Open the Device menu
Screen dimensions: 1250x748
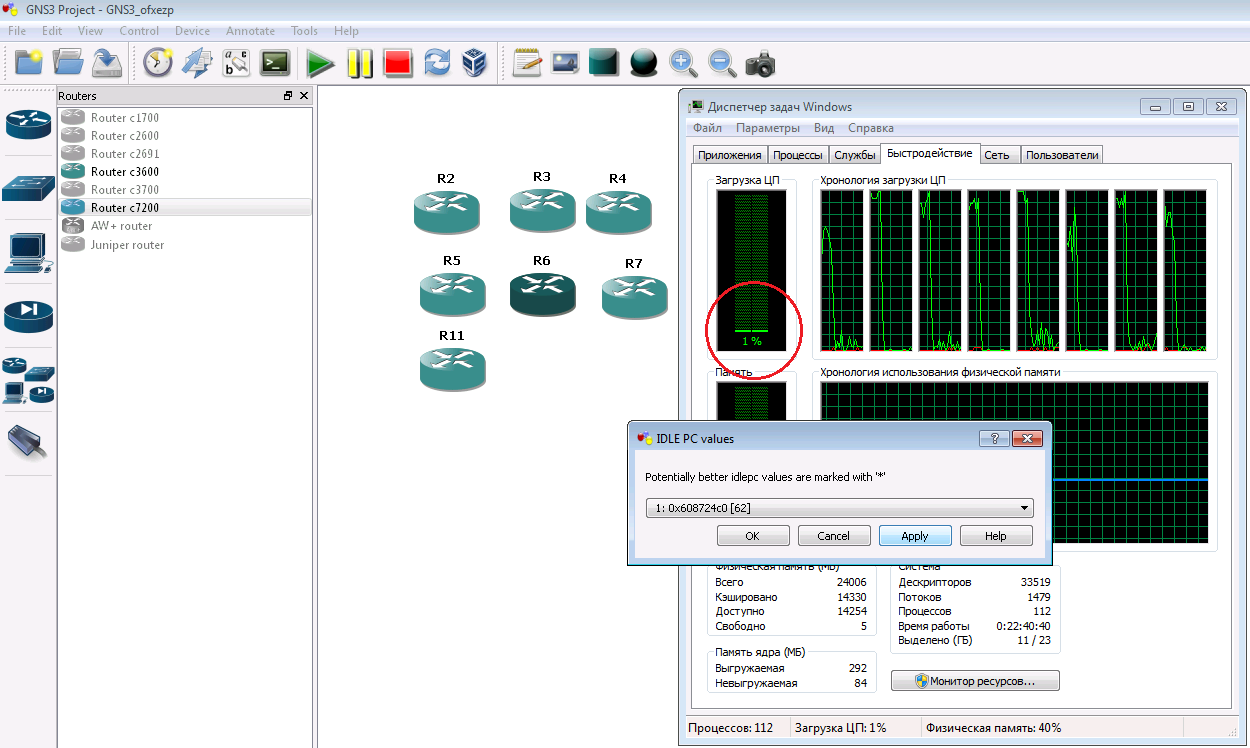[x=192, y=31]
